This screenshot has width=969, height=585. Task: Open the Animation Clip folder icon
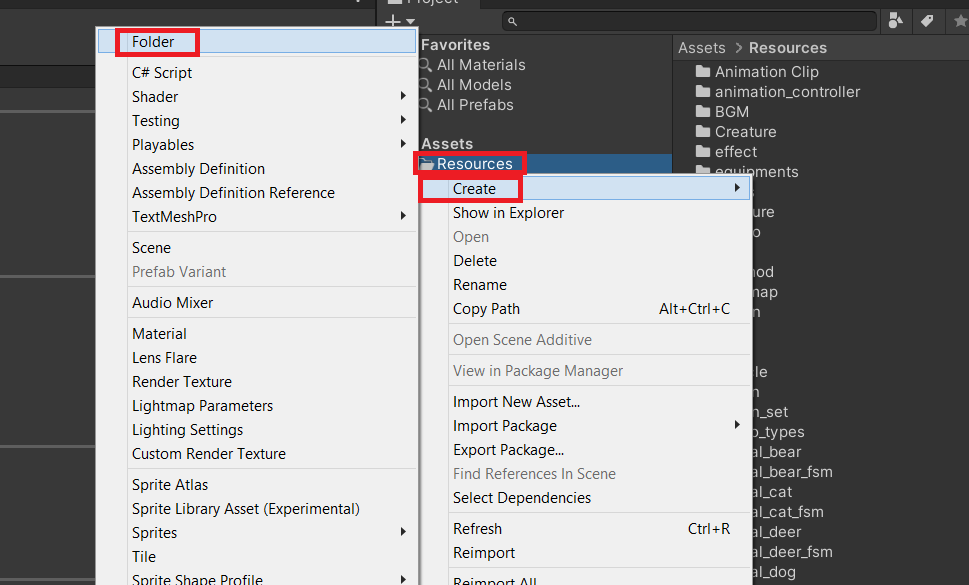click(x=703, y=71)
